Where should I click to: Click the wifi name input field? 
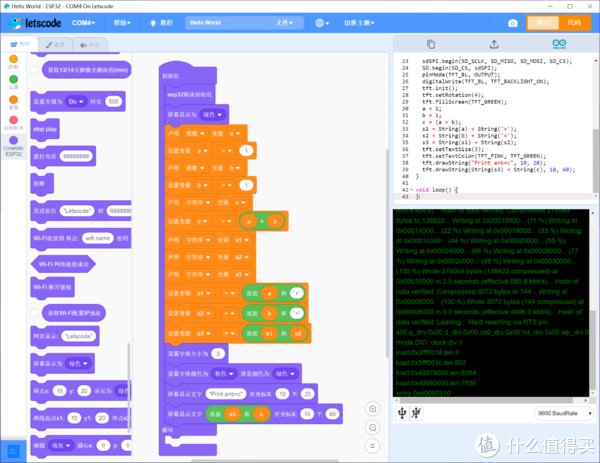pos(98,238)
